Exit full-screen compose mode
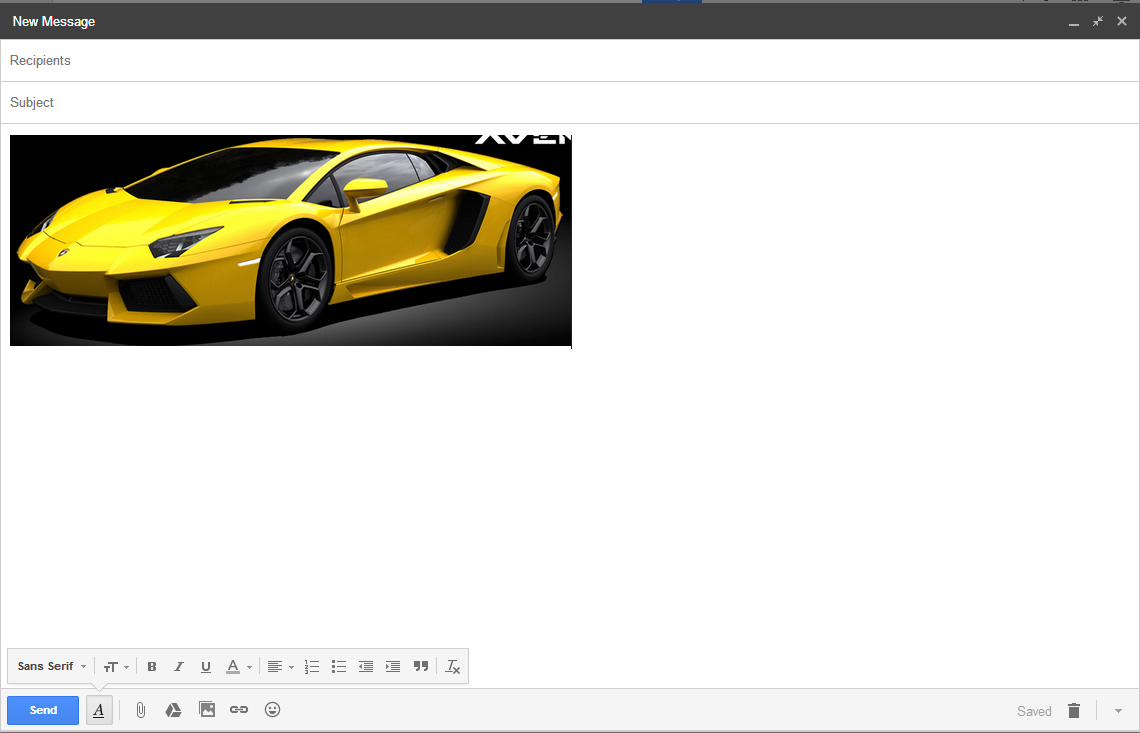The width and height of the screenshot is (1140, 733). coord(1098,21)
